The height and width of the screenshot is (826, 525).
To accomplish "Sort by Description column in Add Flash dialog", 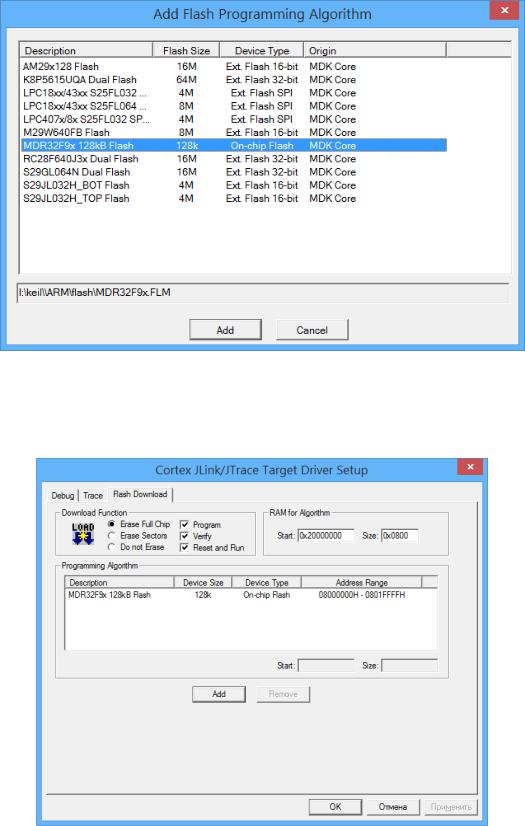I will tap(86, 51).
